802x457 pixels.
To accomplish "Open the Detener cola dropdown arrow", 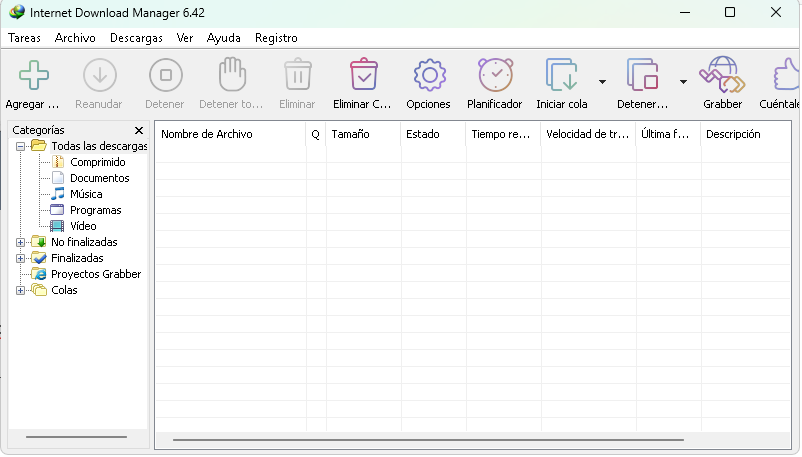I will pyautogui.click(x=683, y=82).
